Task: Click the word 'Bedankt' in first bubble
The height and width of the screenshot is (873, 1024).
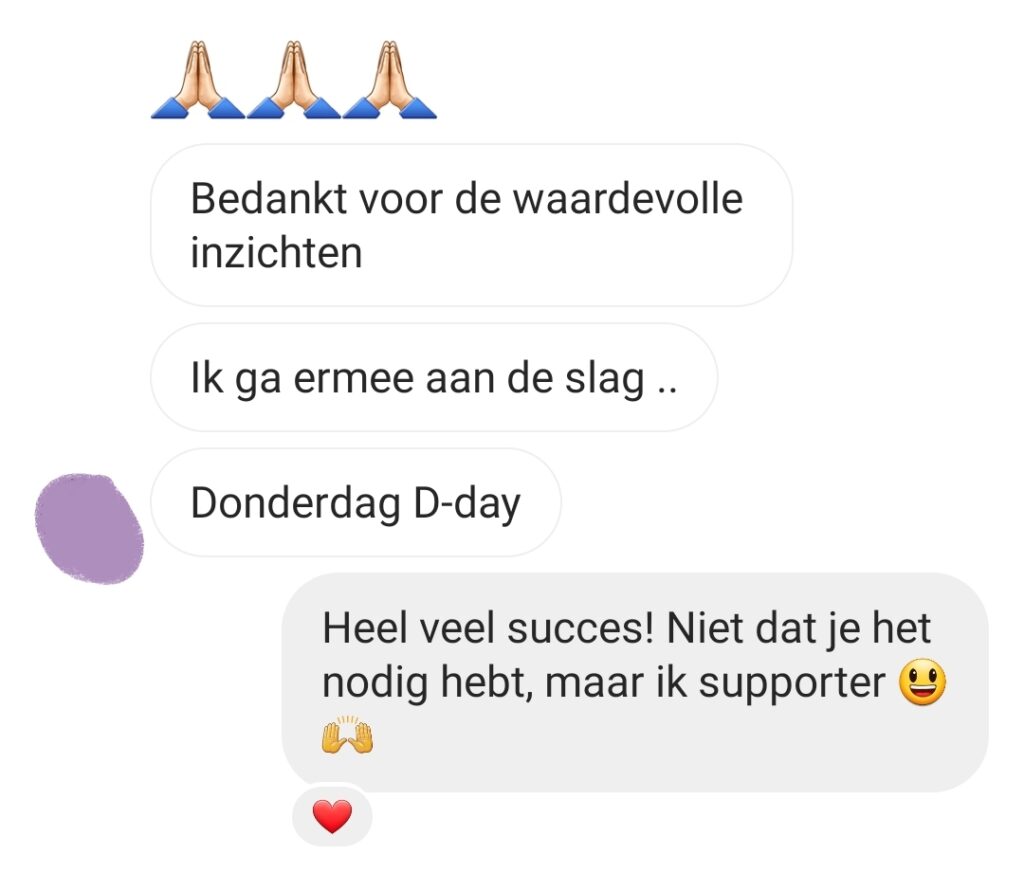Action: (x=268, y=198)
